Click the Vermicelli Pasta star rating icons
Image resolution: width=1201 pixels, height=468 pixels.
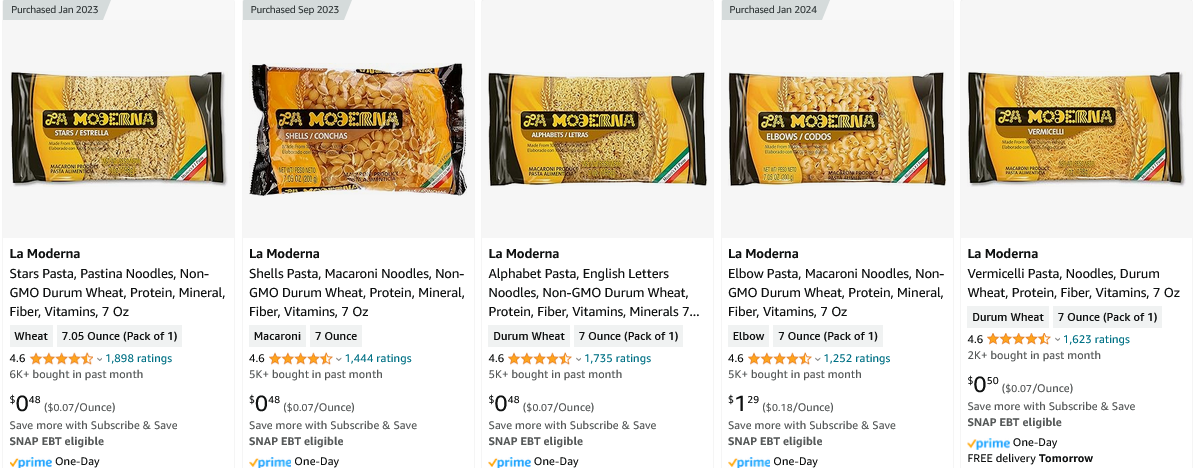(x=1019, y=340)
